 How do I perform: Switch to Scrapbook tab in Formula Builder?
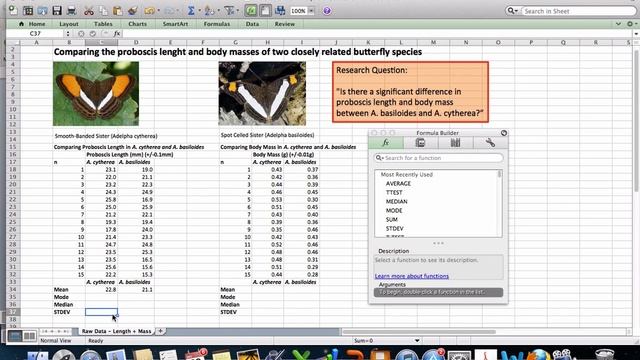click(420, 142)
